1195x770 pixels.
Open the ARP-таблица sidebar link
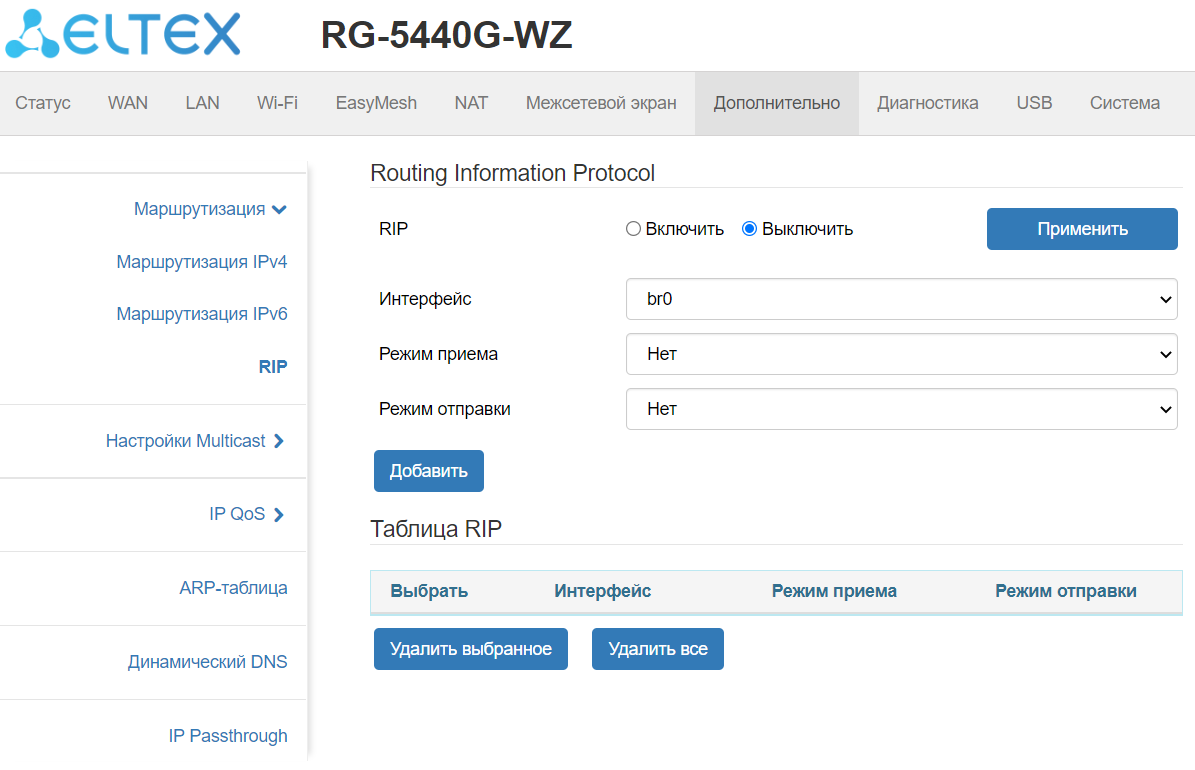tap(233, 588)
